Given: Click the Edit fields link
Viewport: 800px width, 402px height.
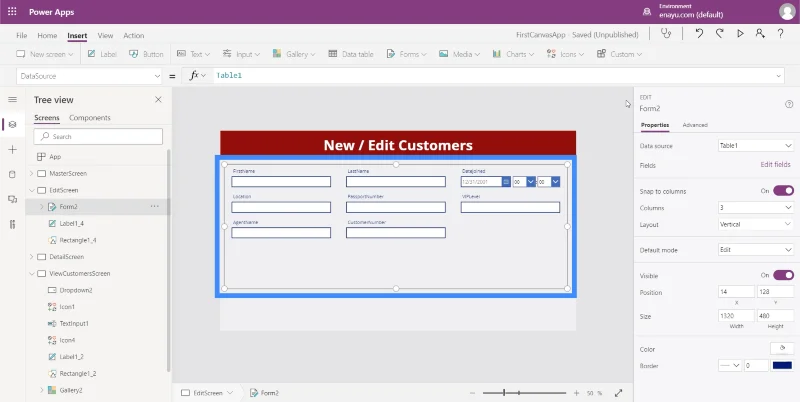Looking at the screenshot, I should pos(776,164).
